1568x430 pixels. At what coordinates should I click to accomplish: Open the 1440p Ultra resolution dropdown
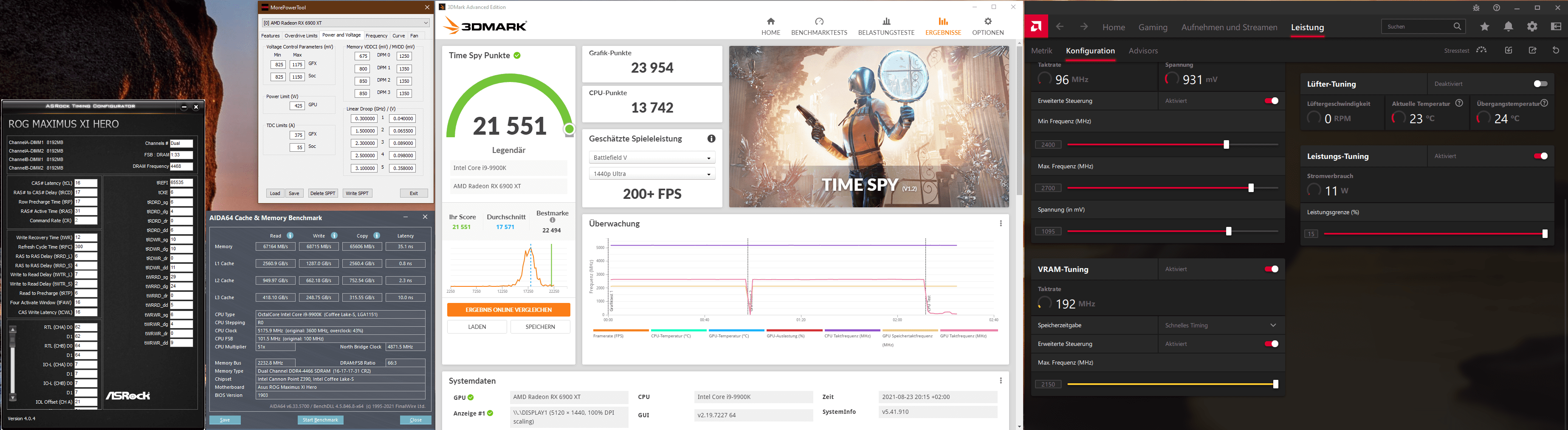[652, 174]
